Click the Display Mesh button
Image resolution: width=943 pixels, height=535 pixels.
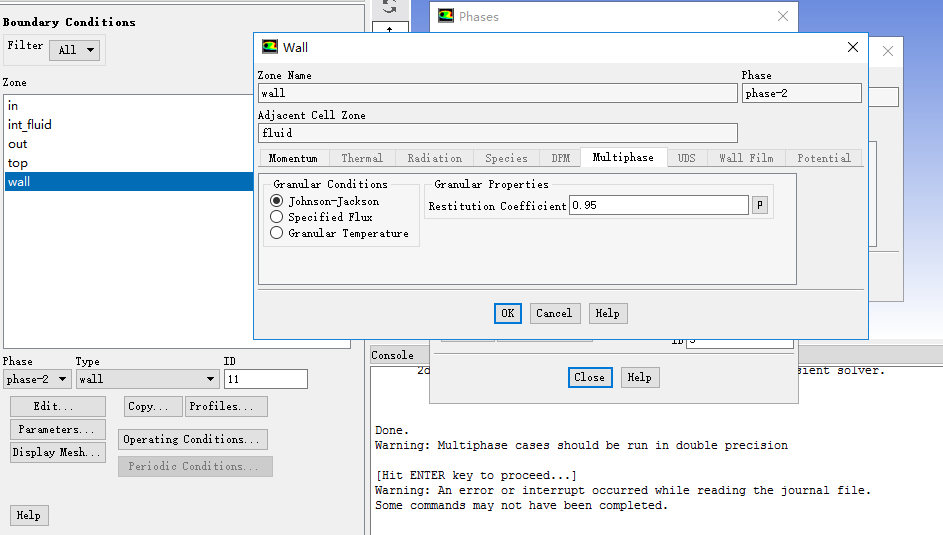57,452
